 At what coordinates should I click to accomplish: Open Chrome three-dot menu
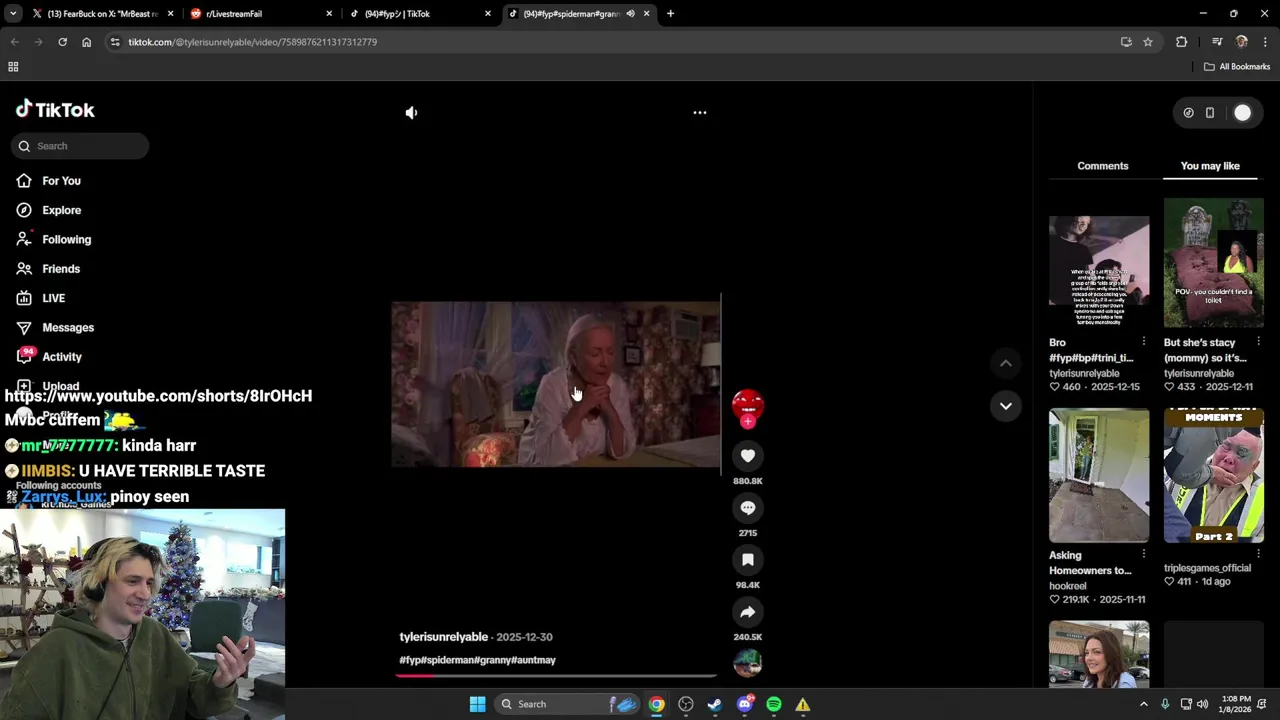(1265, 42)
